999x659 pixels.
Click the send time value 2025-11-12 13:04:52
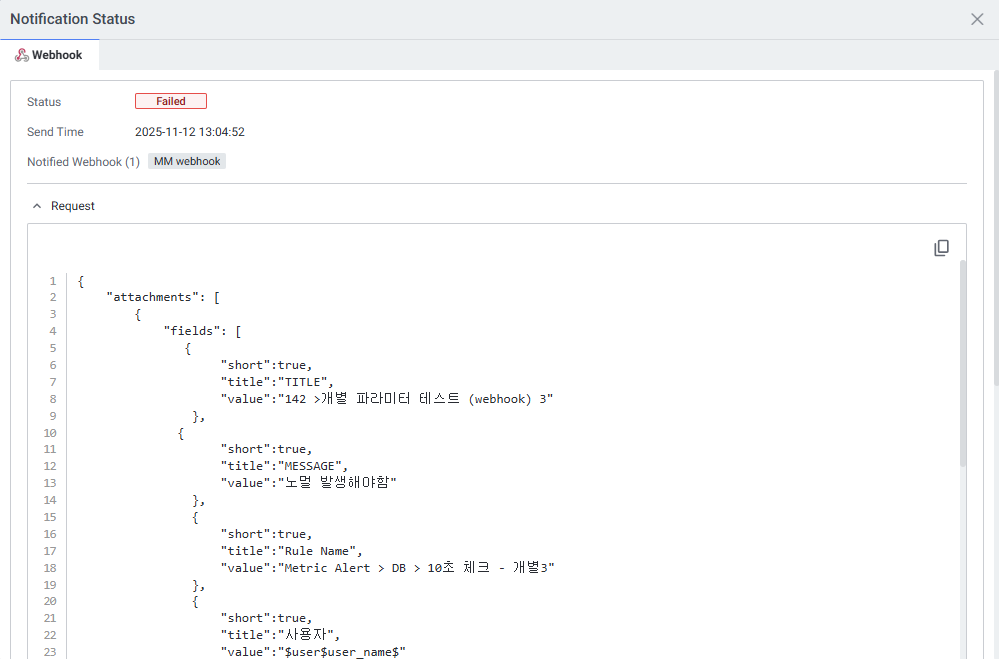coord(190,132)
